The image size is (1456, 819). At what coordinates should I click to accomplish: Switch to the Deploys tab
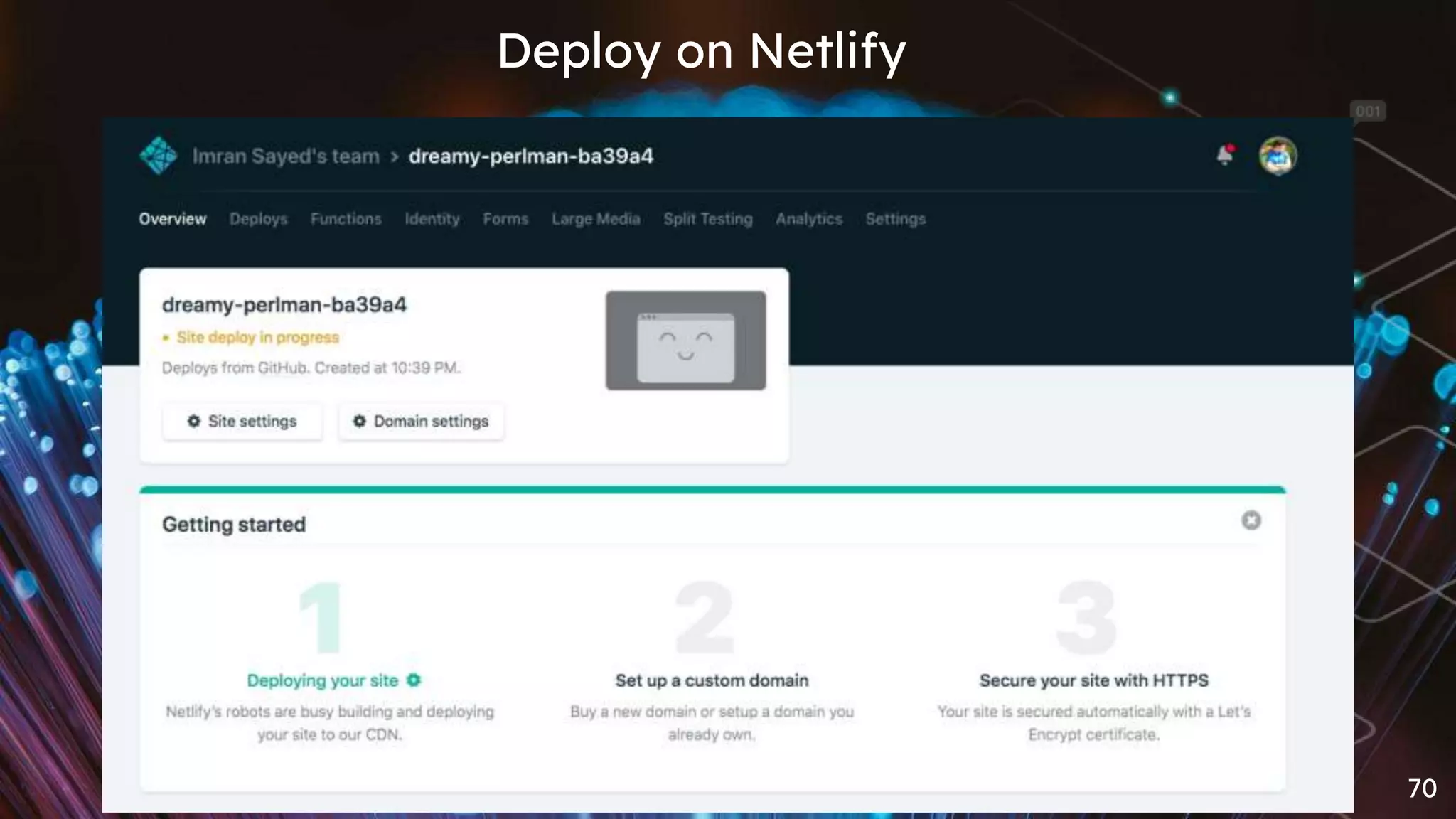[x=258, y=219]
